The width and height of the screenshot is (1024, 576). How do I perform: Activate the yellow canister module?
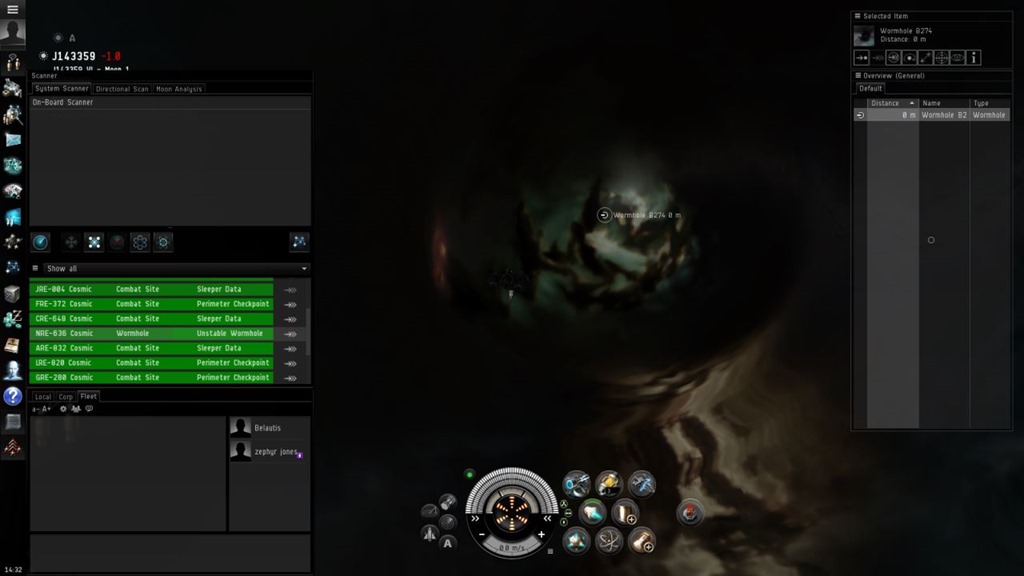[x=609, y=484]
